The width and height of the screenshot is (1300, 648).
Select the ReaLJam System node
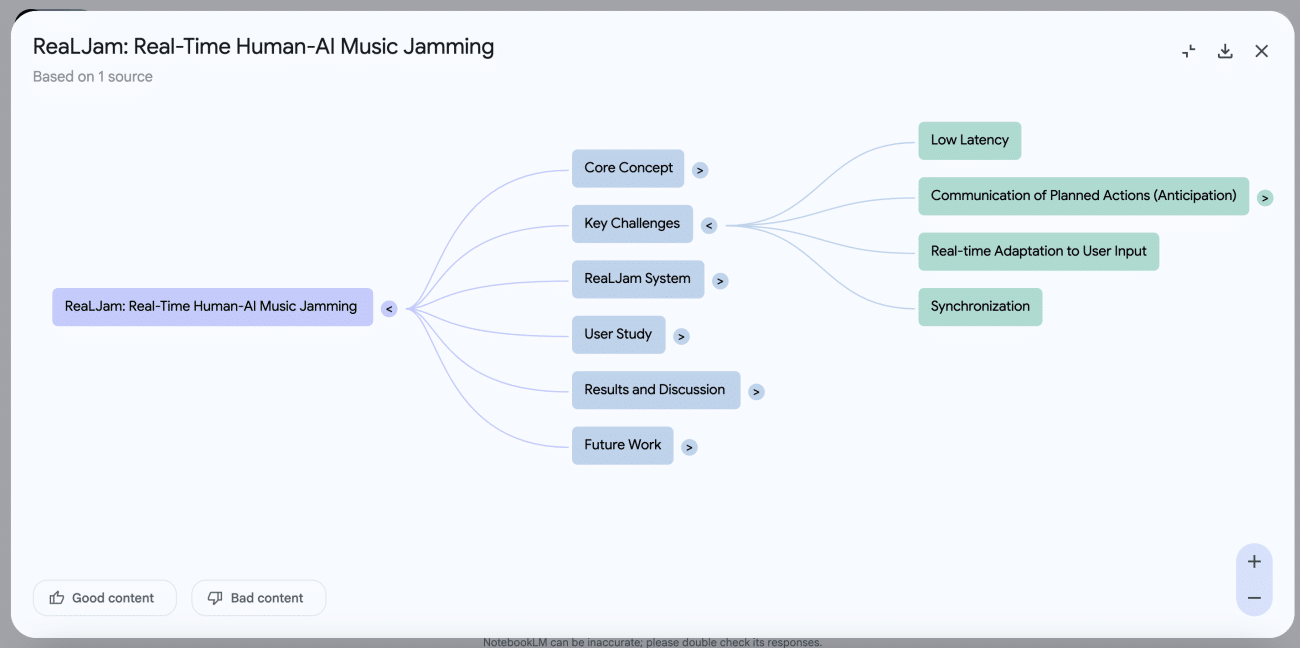pos(638,279)
